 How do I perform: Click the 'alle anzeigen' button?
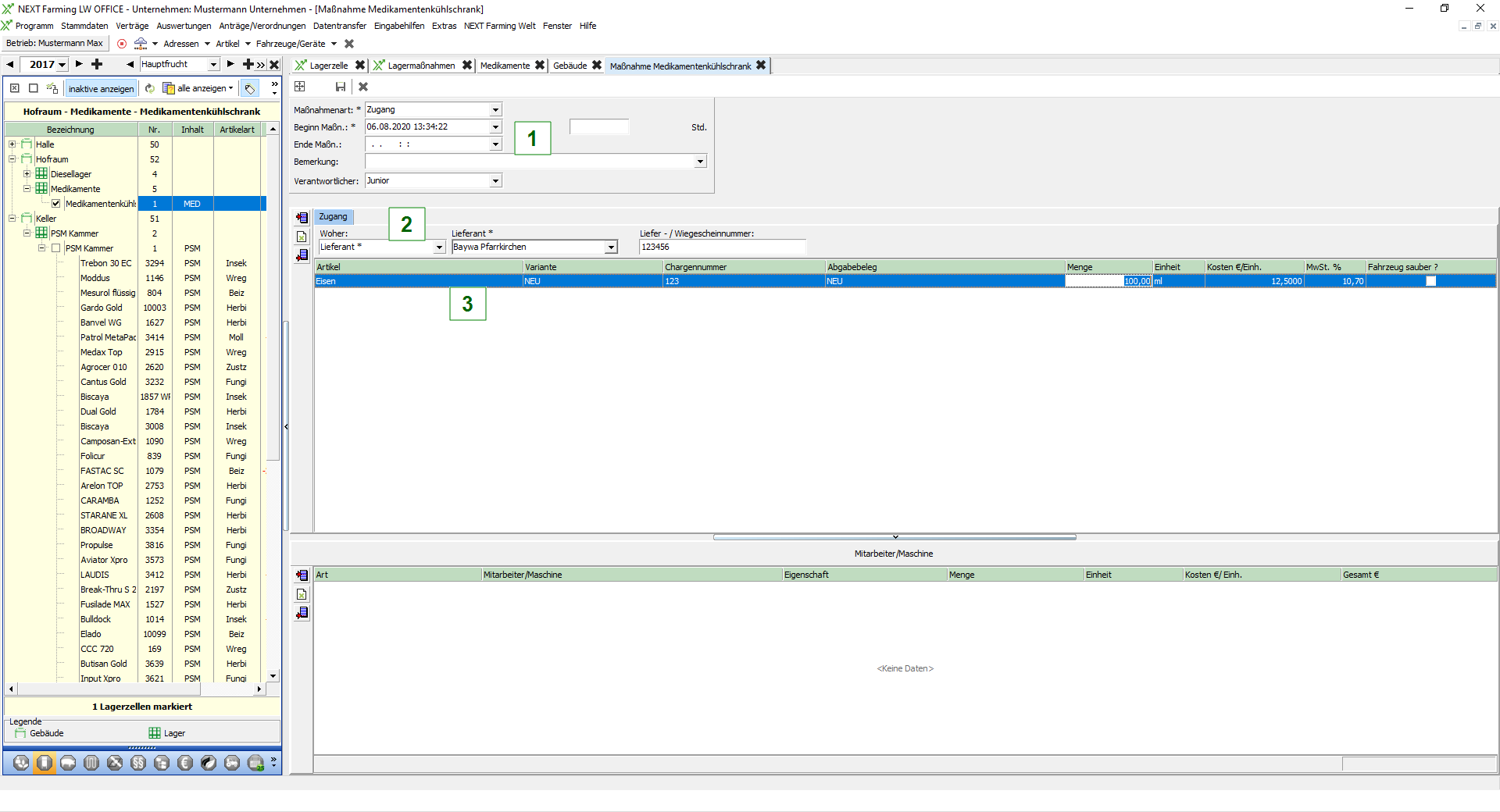tap(199, 88)
